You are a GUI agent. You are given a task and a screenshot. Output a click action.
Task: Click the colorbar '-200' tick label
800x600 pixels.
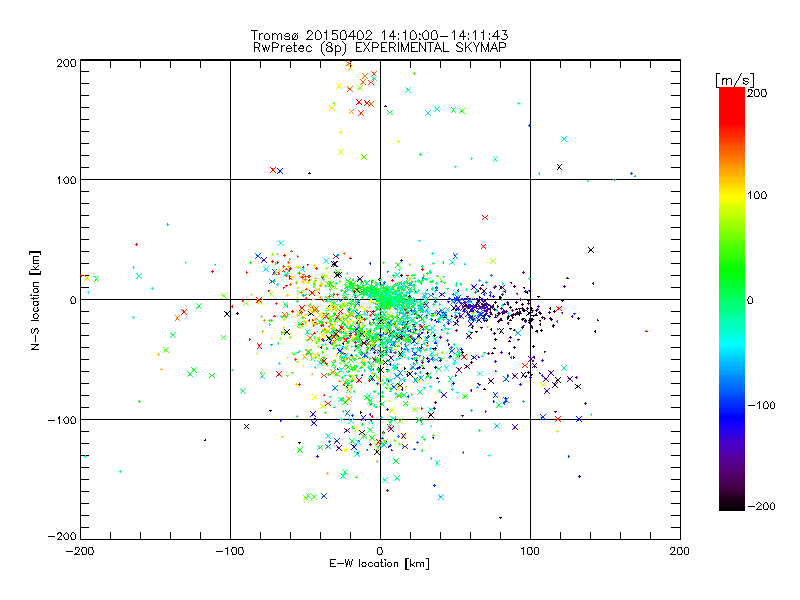click(761, 506)
